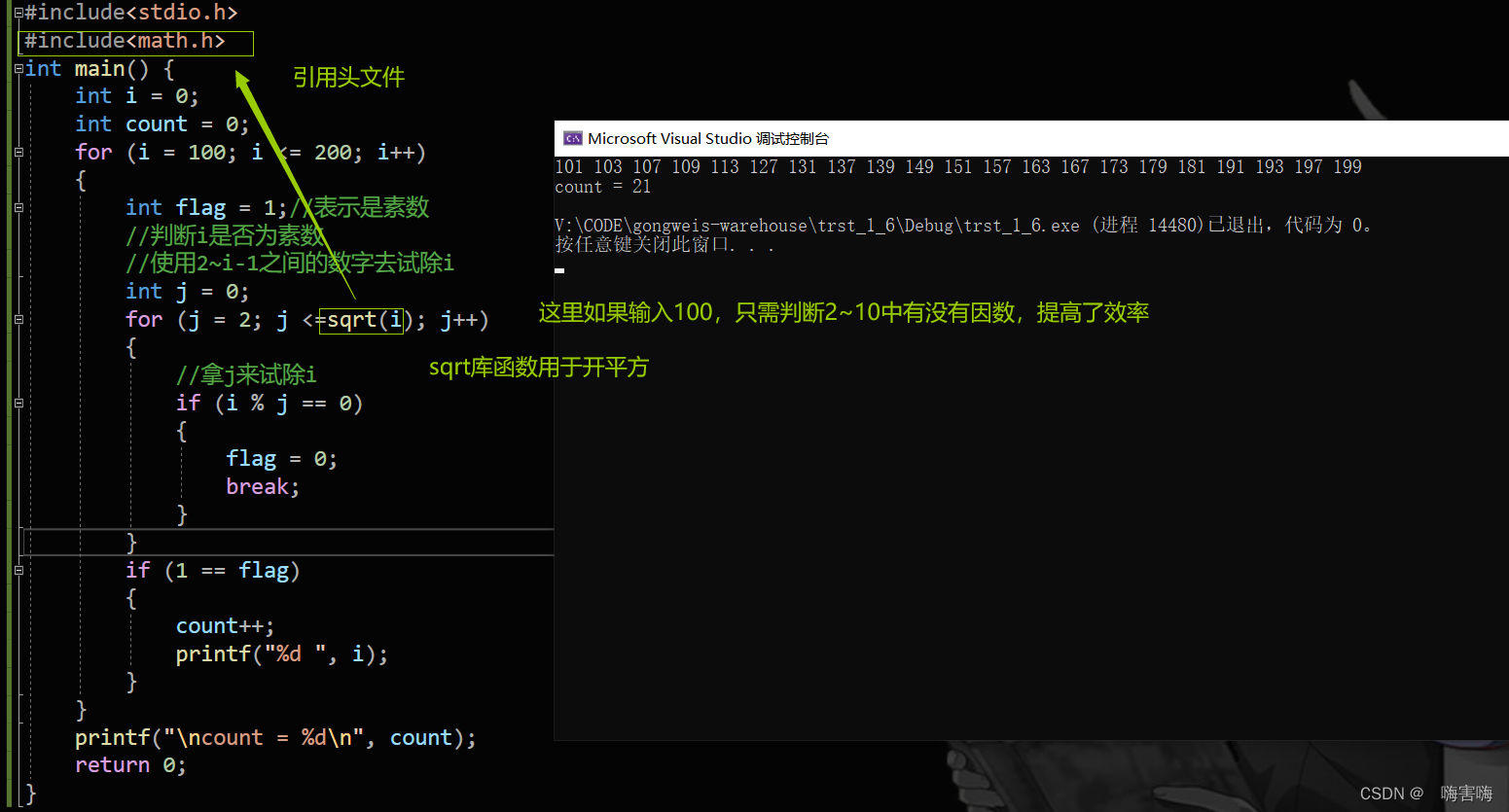Collapse the 'if (1 == flag)' fold marker
Viewport: 1509px width, 812px height.
(x=18, y=571)
